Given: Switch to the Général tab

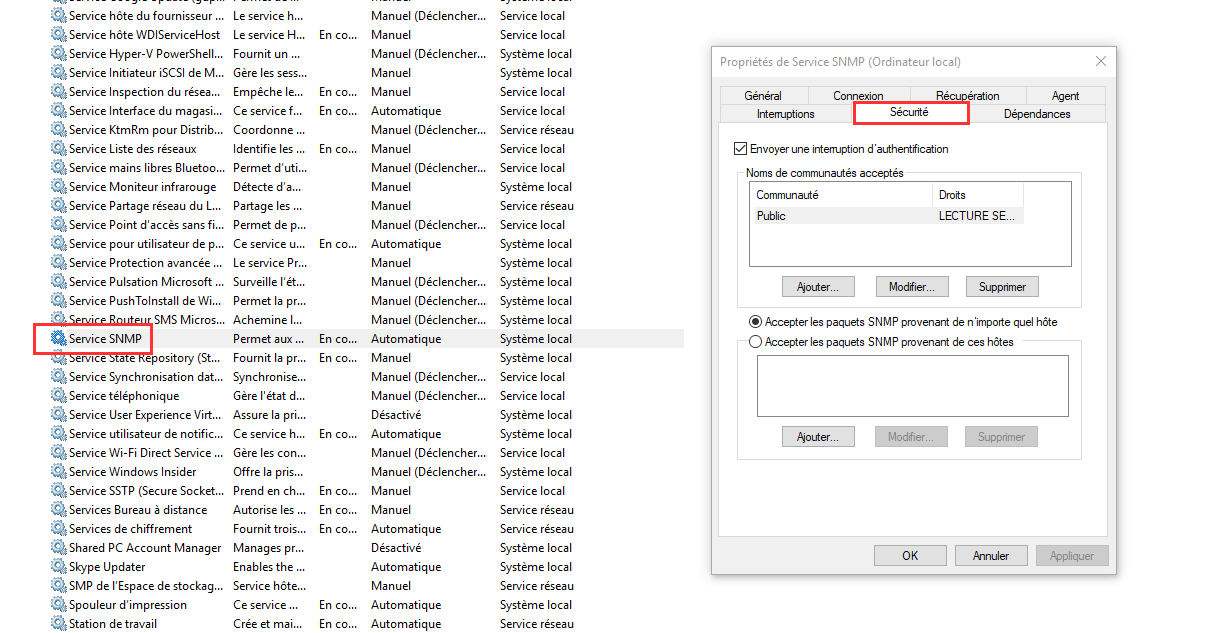Looking at the screenshot, I should [763, 96].
